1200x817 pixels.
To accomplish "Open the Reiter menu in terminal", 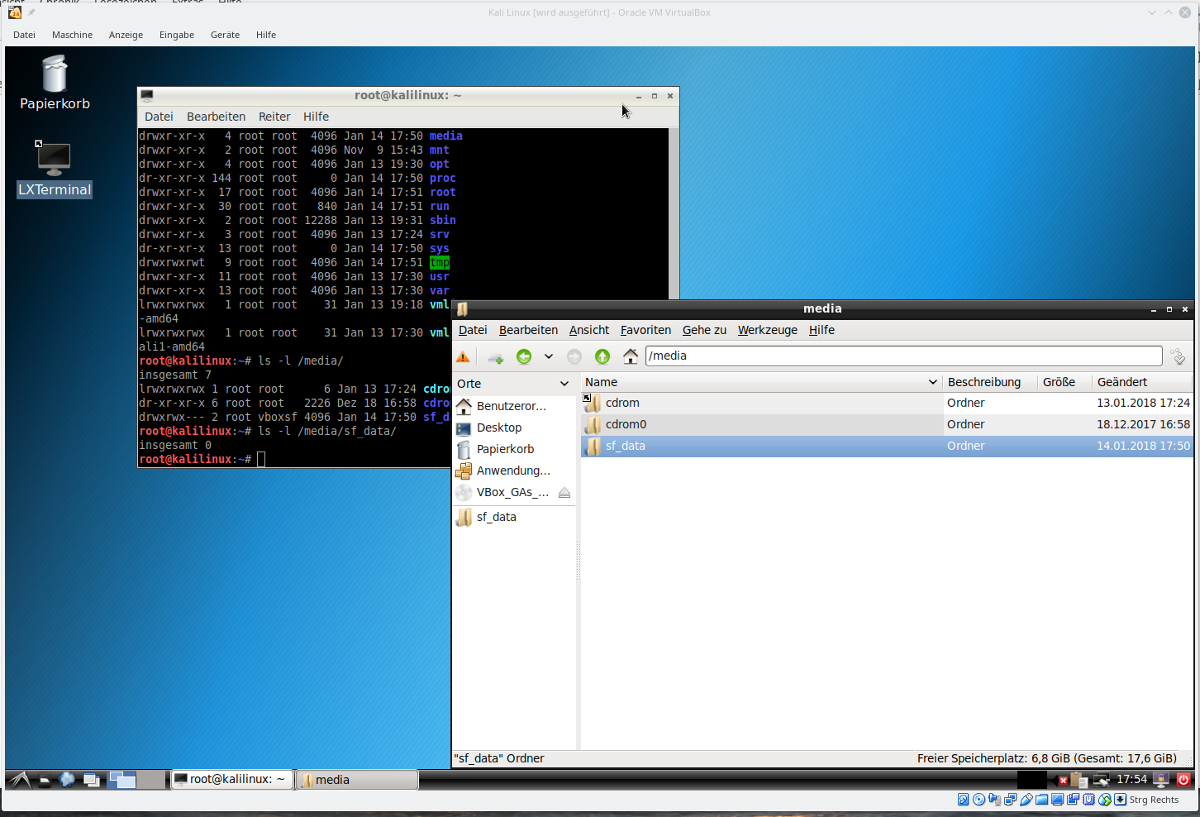I will 274,117.
